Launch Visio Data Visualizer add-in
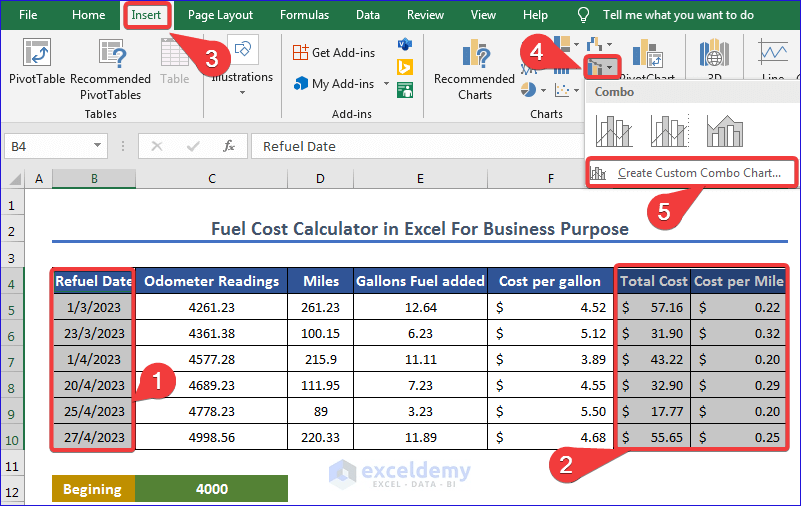The width and height of the screenshot is (801, 506). point(405,44)
